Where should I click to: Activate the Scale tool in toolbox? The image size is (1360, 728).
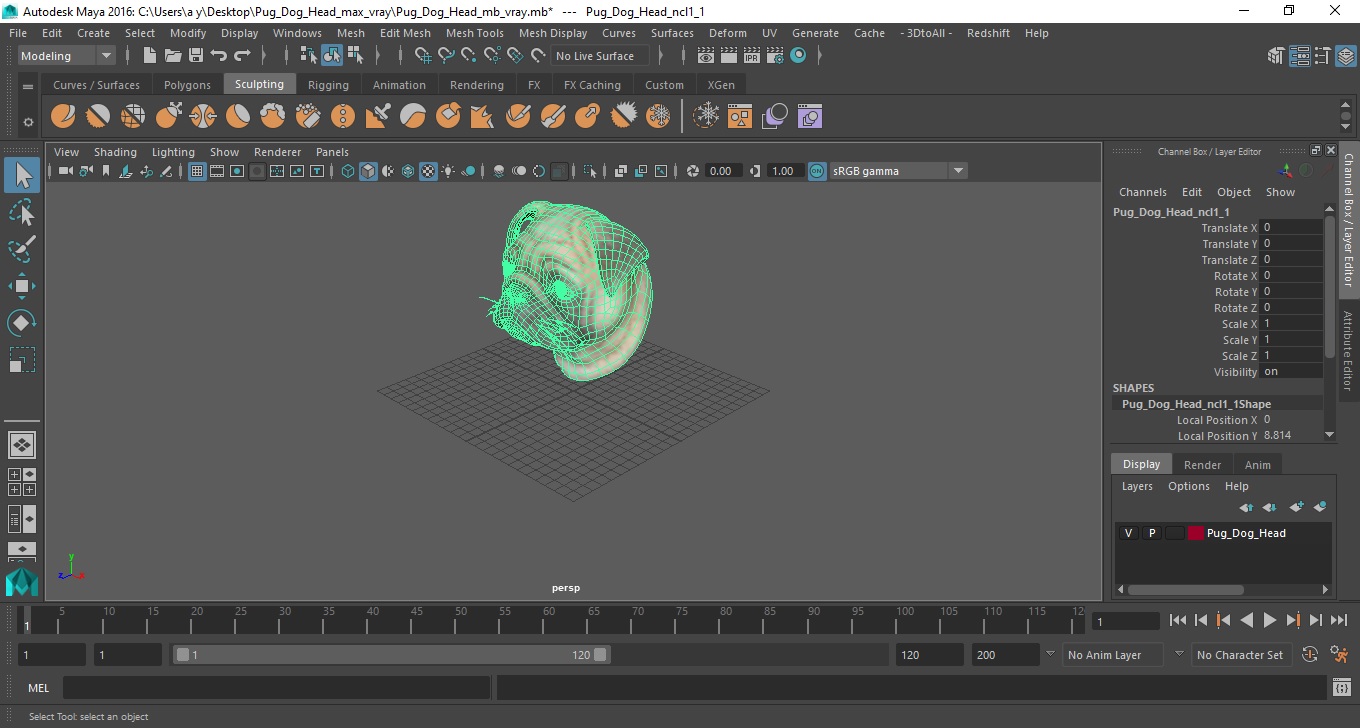coord(22,360)
